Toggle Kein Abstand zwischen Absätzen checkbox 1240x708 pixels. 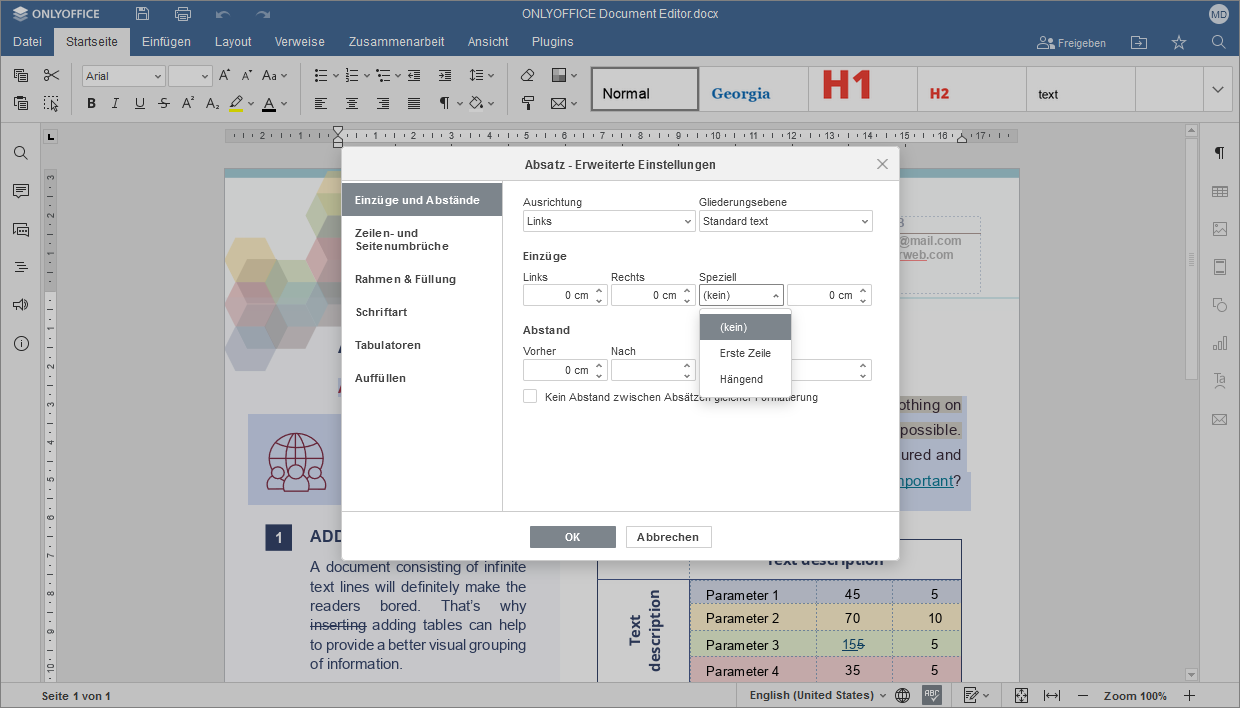coord(530,397)
